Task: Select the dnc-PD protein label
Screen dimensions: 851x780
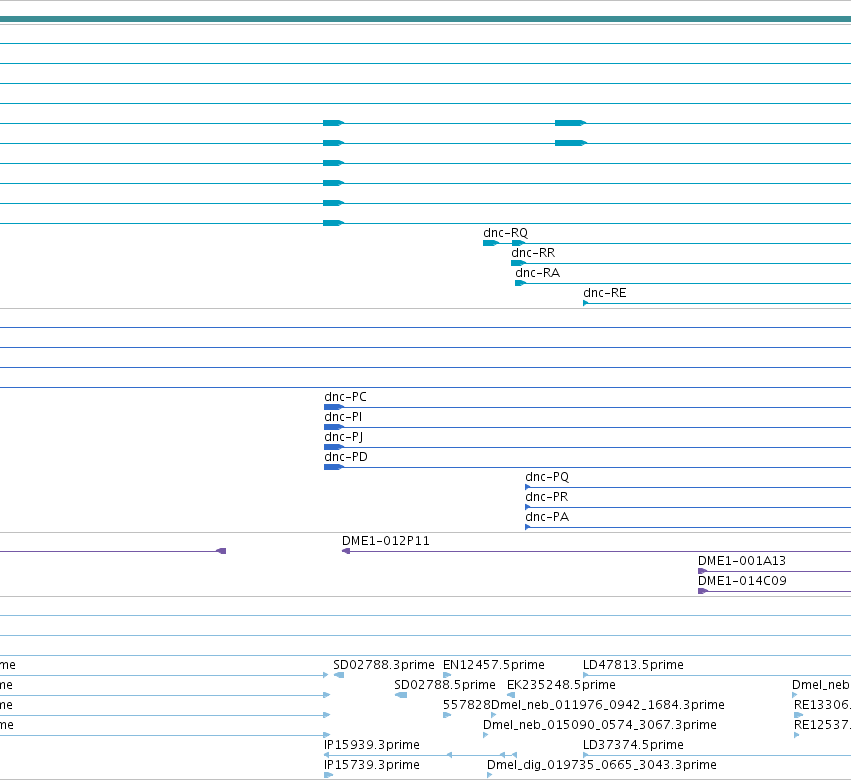Action: coord(346,458)
